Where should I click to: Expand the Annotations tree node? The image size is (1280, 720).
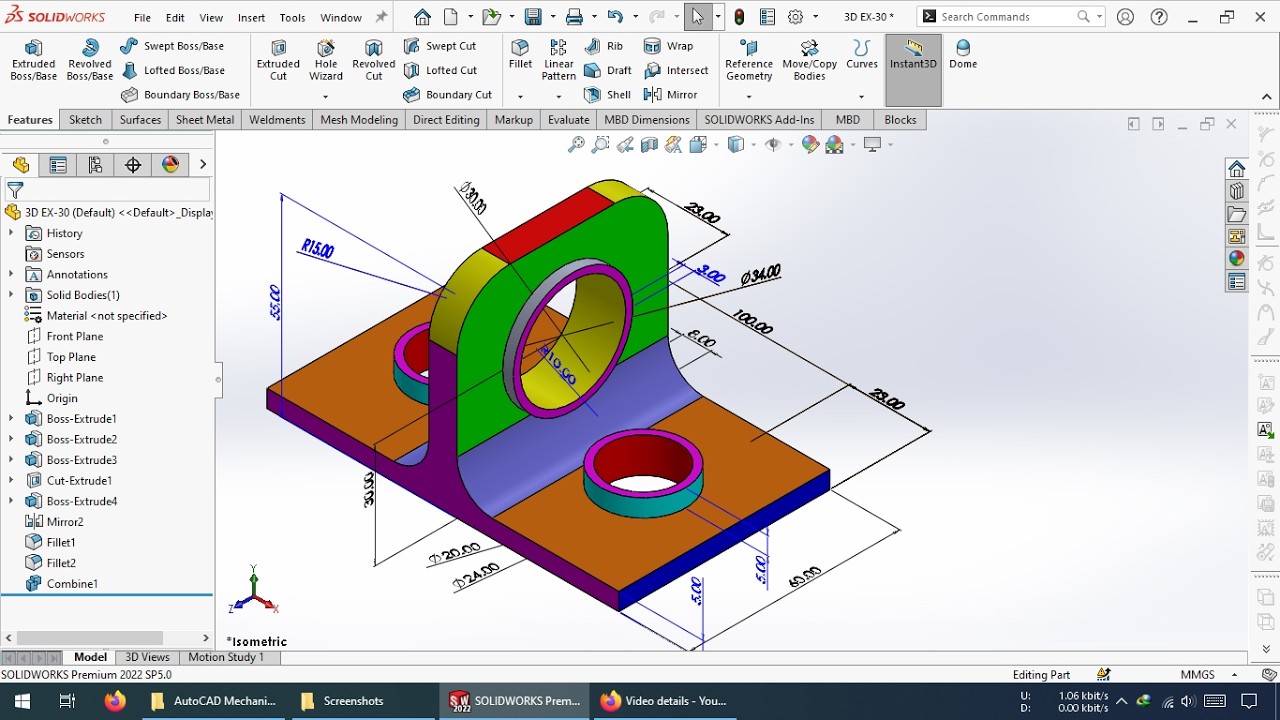pyautogui.click(x=11, y=274)
